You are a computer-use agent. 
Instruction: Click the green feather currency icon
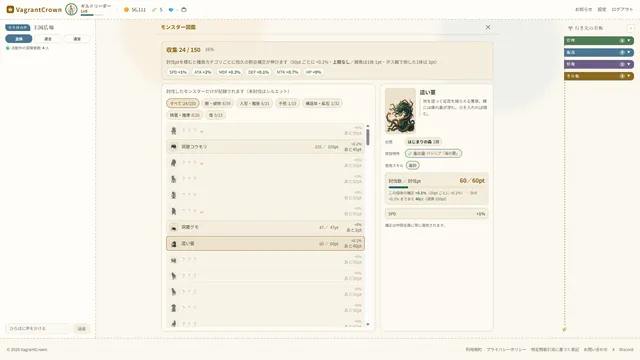(154, 9)
